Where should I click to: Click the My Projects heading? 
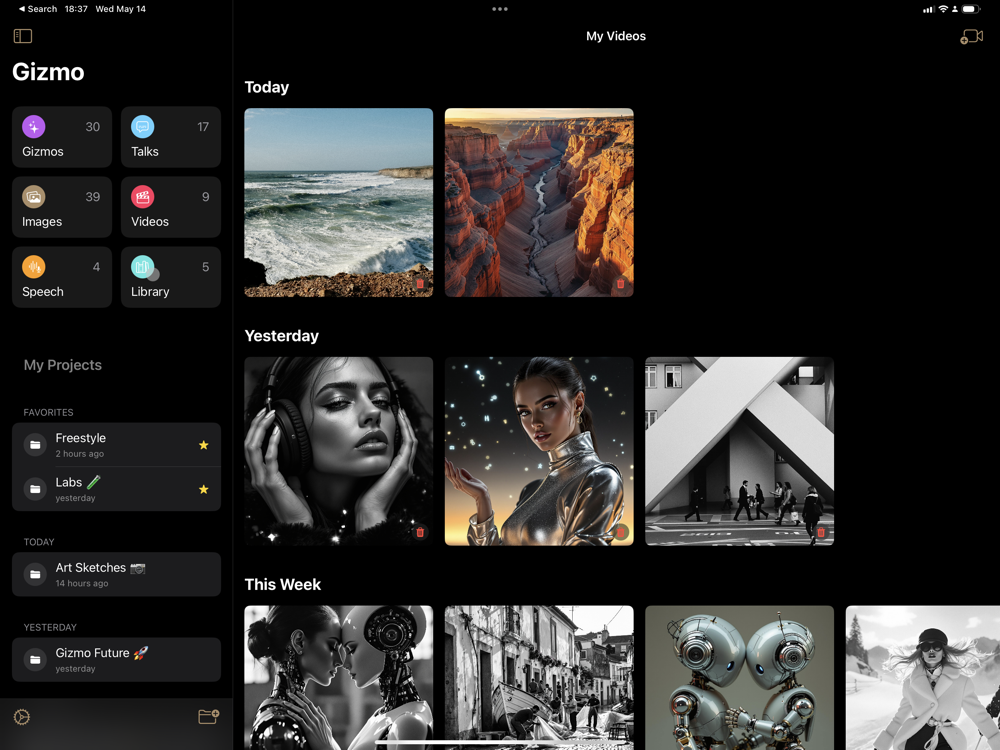click(x=62, y=365)
